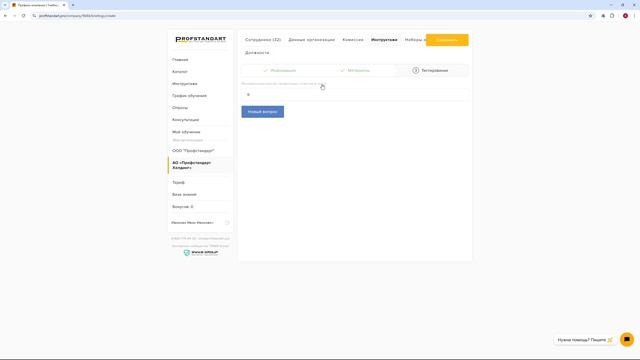
Task: Click the Profstandart logo
Action: click(x=200, y=40)
